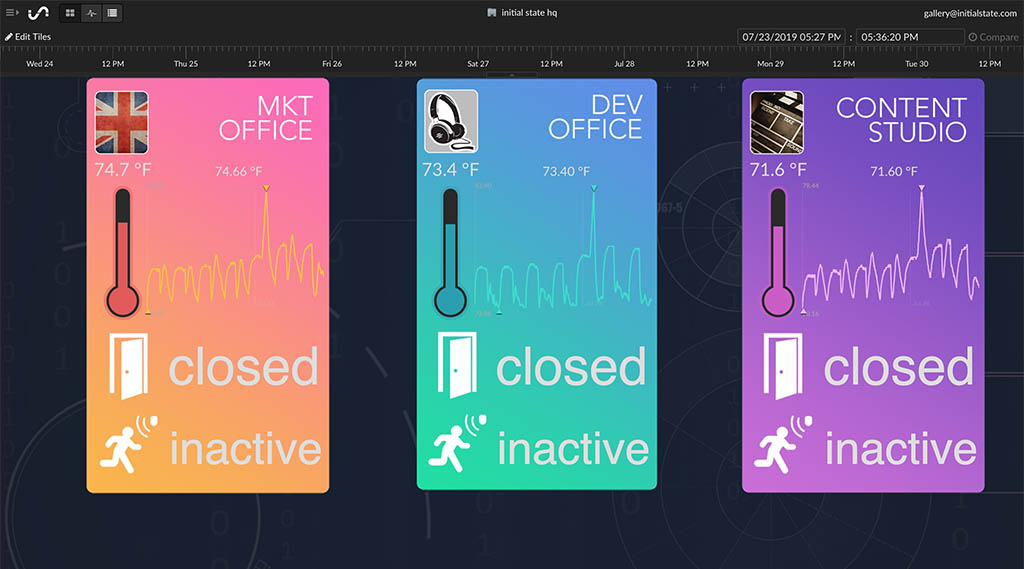1024x569 pixels.
Task: Click Sat 27 on the timeline
Action: point(478,63)
